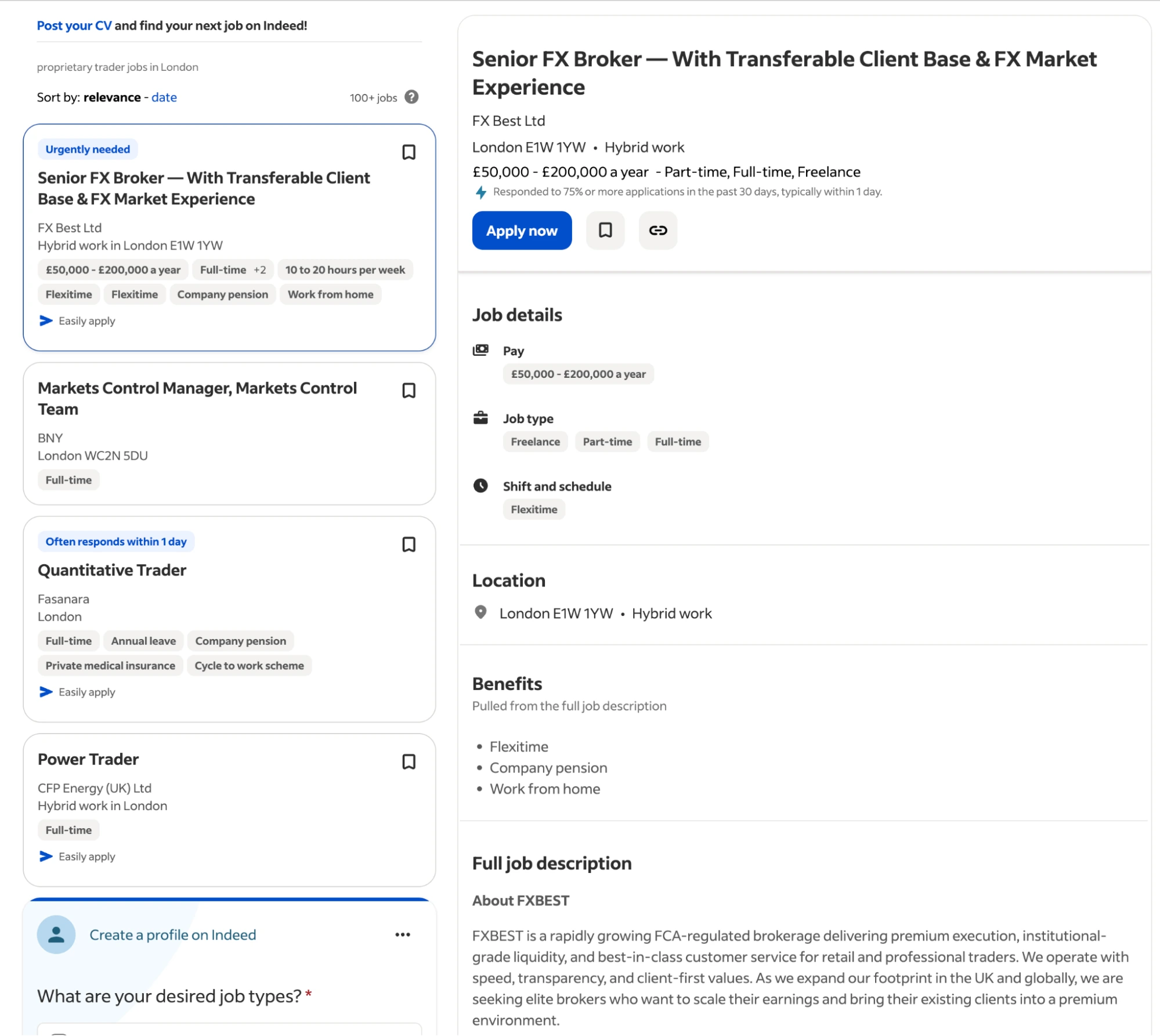
Task: Save the Power Trader job posting
Action: pos(409,761)
